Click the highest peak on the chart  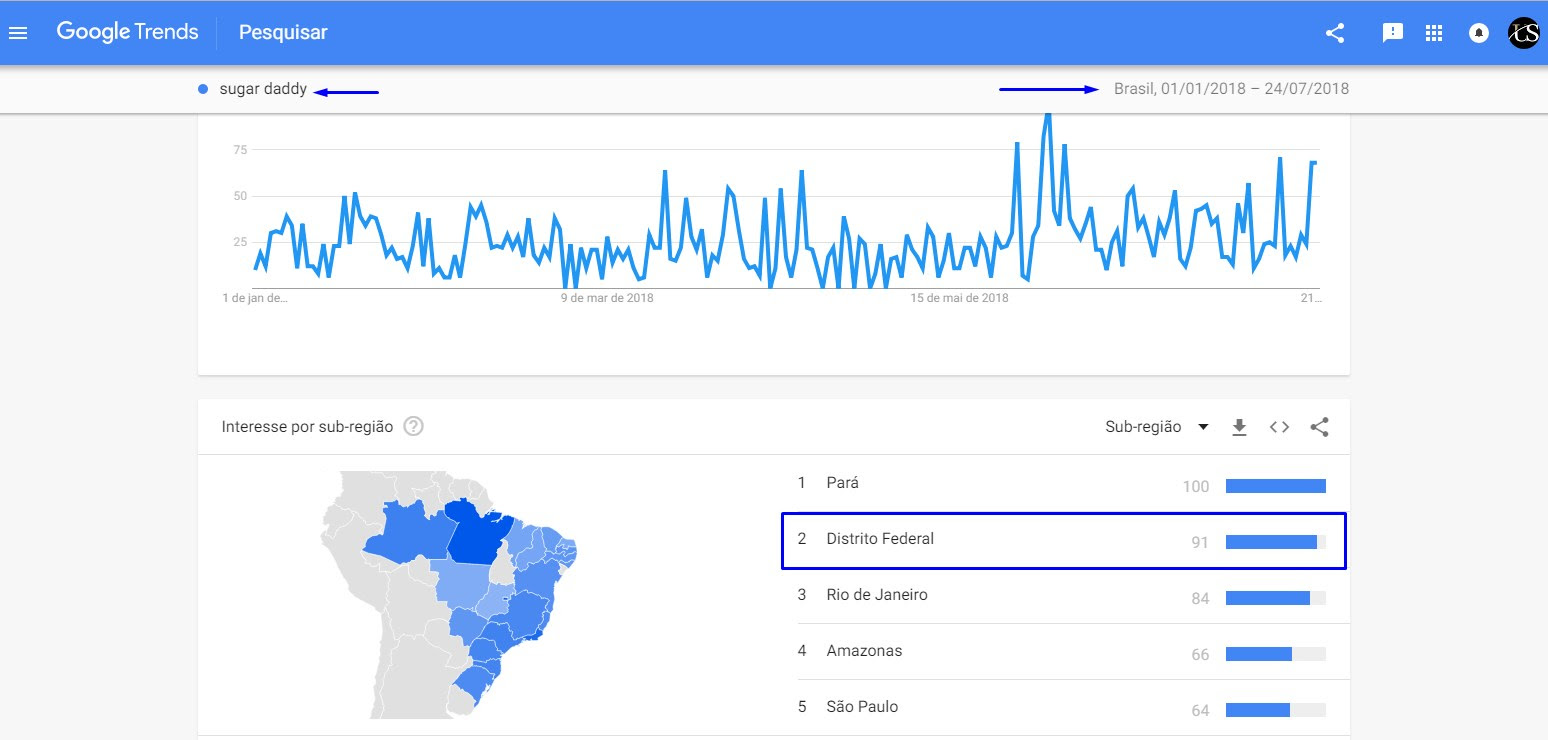1047,116
